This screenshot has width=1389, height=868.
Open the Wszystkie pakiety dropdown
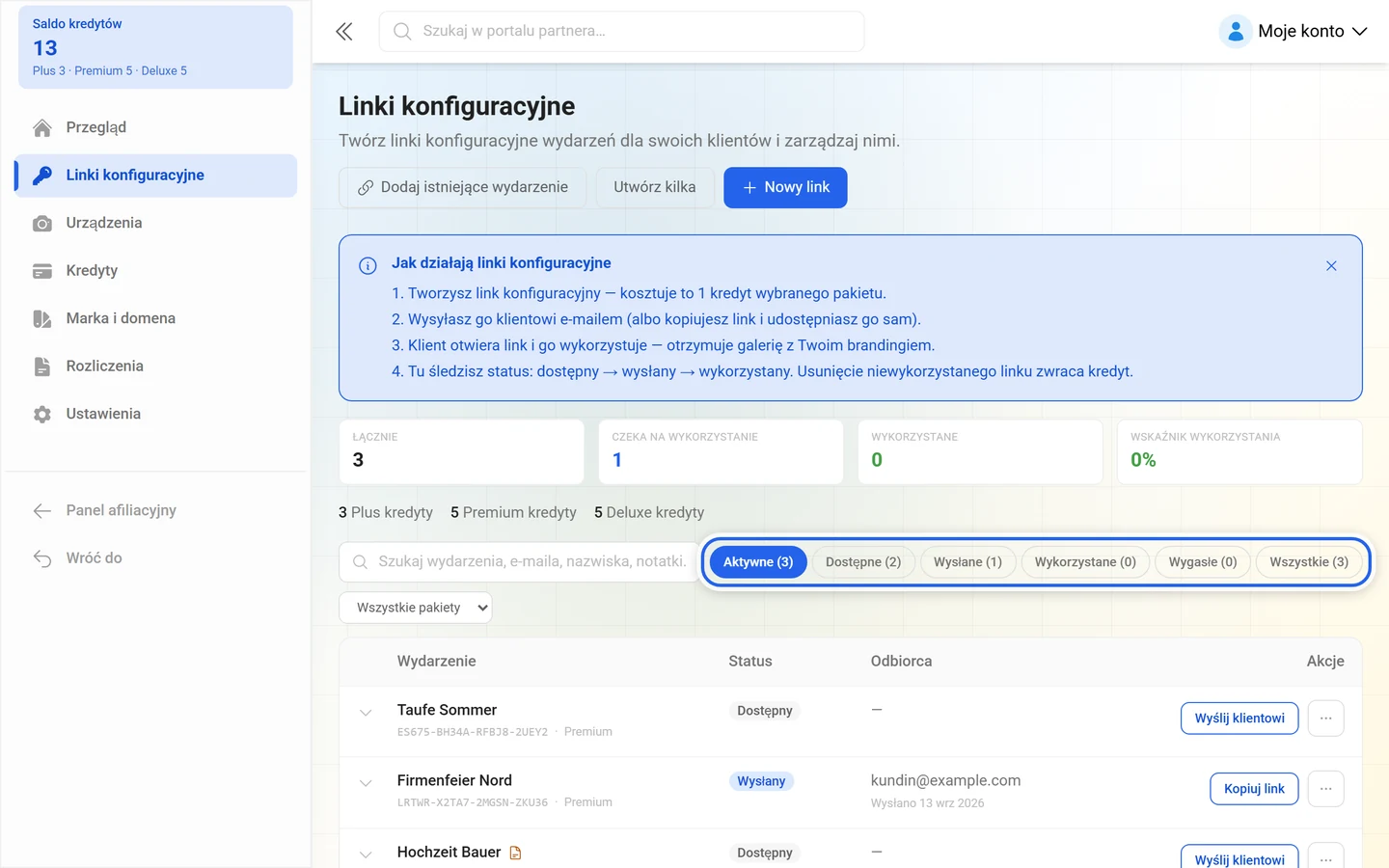415,608
